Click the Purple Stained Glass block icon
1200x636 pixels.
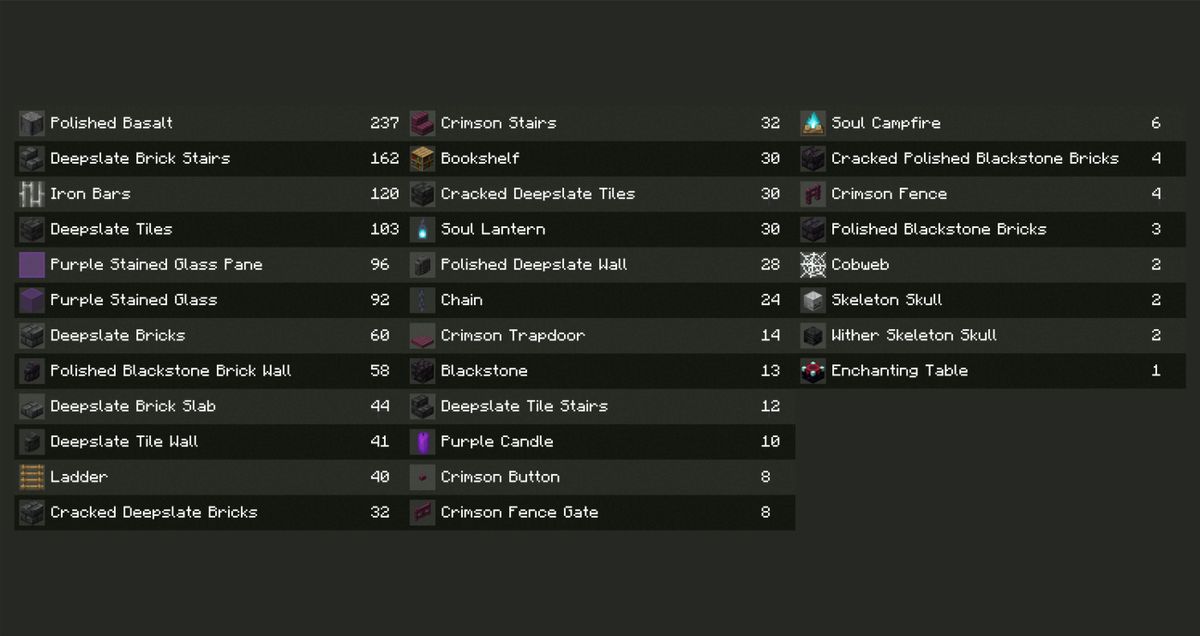tap(32, 300)
